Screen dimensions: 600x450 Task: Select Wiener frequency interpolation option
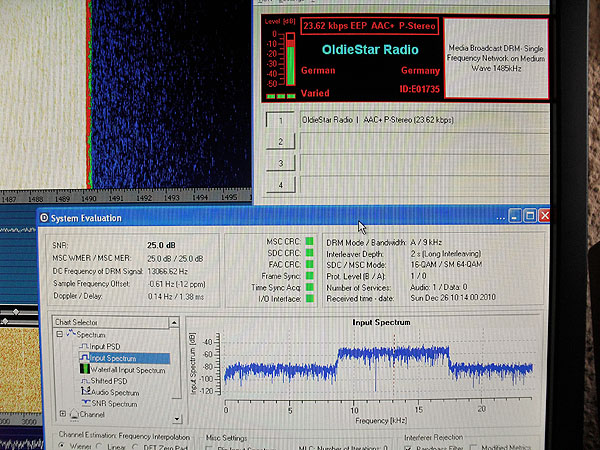point(62,446)
